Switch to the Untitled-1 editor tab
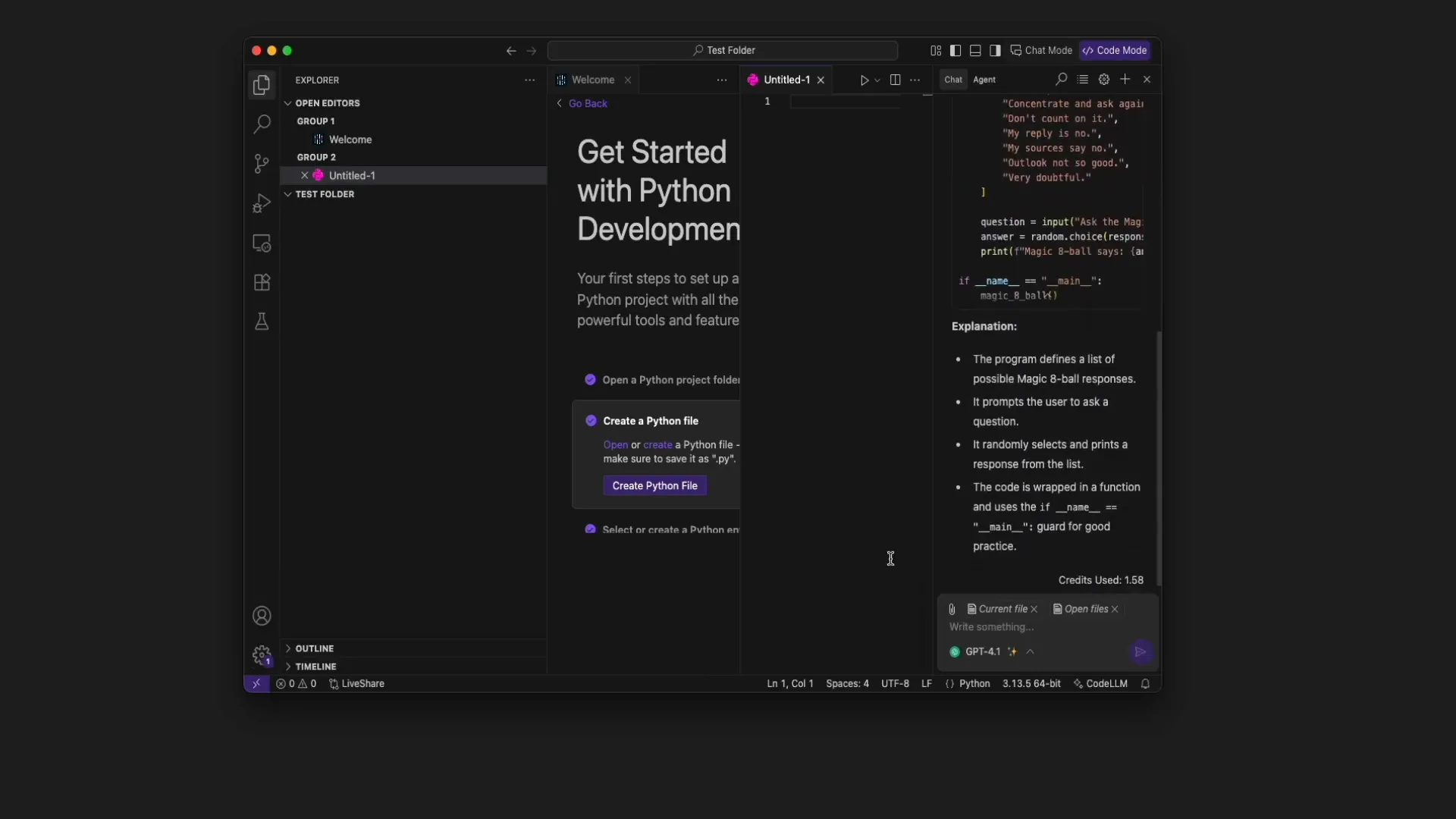Viewport: 1456px width, 819px height. tap(786, 80)
